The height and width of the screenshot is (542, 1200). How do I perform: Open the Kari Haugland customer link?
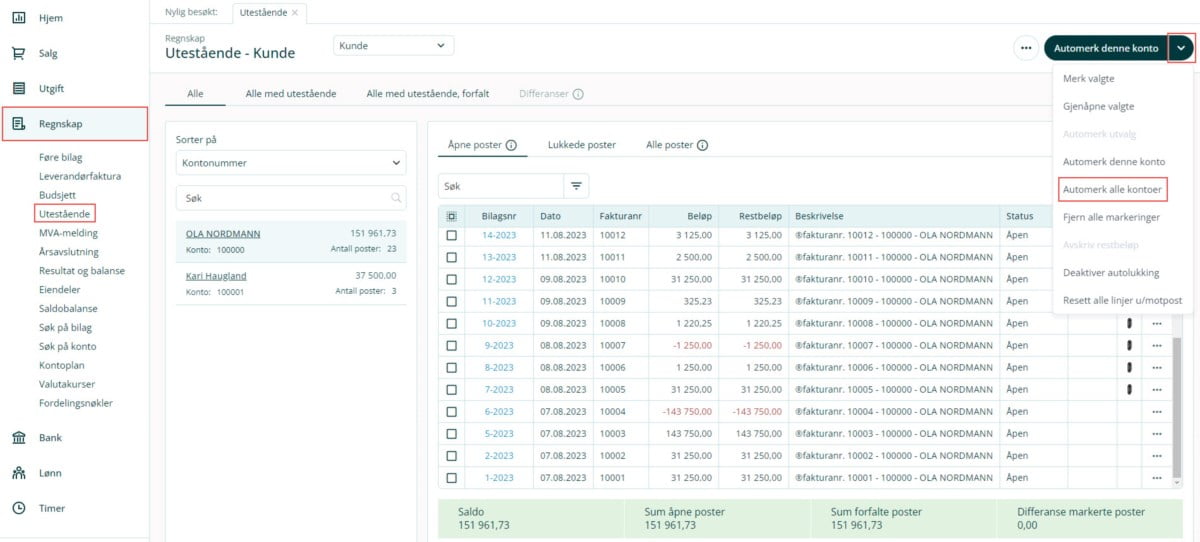click(x=216, y=276)
